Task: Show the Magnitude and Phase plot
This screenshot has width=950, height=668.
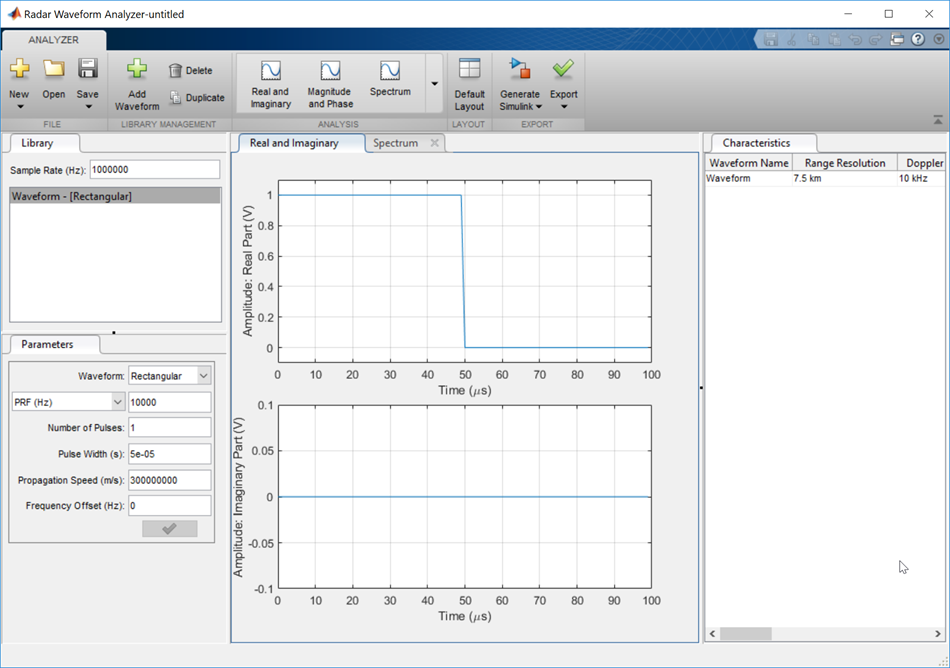Action: click(x=329, y=82)
